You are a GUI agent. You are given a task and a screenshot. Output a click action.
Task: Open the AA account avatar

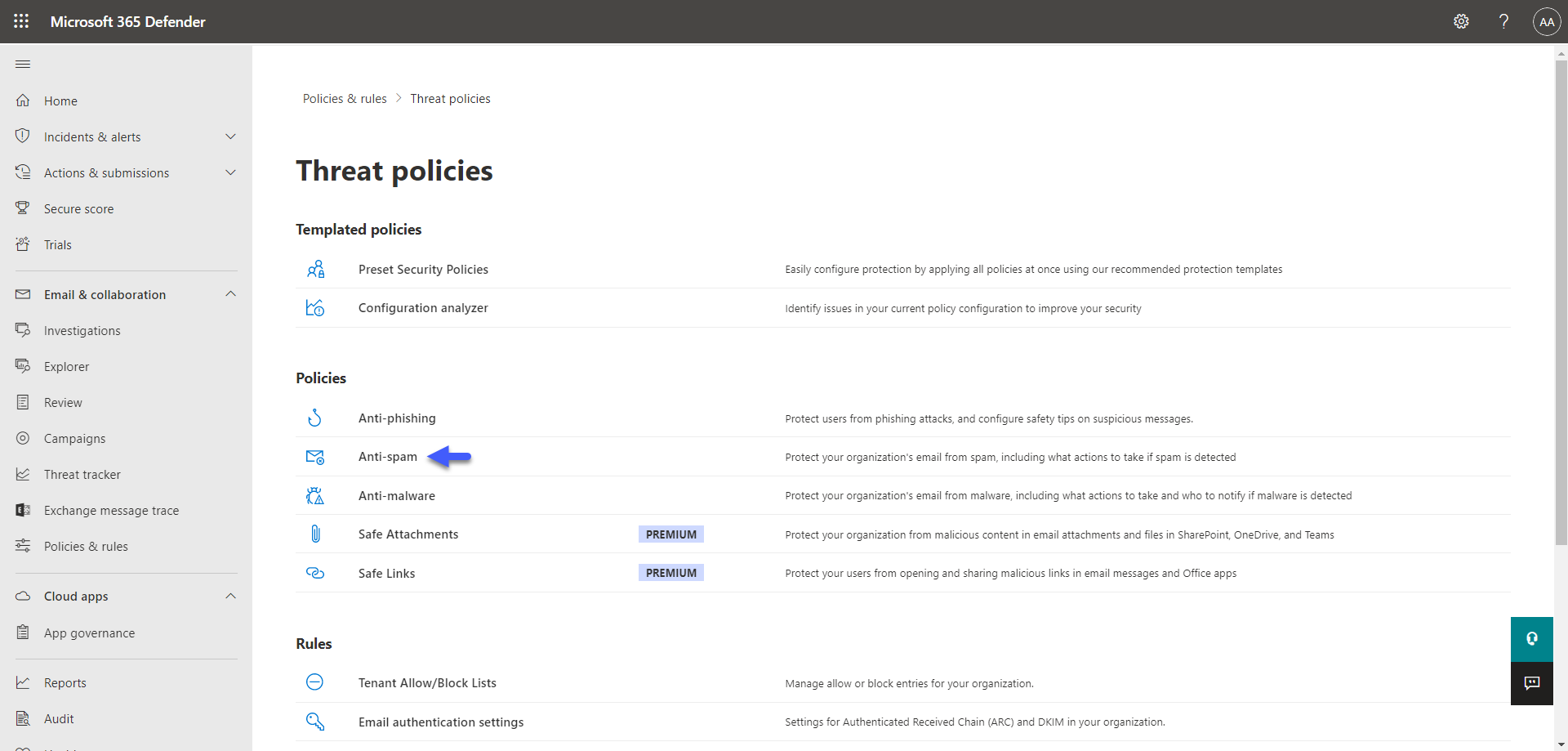[x=1547, y=22]
